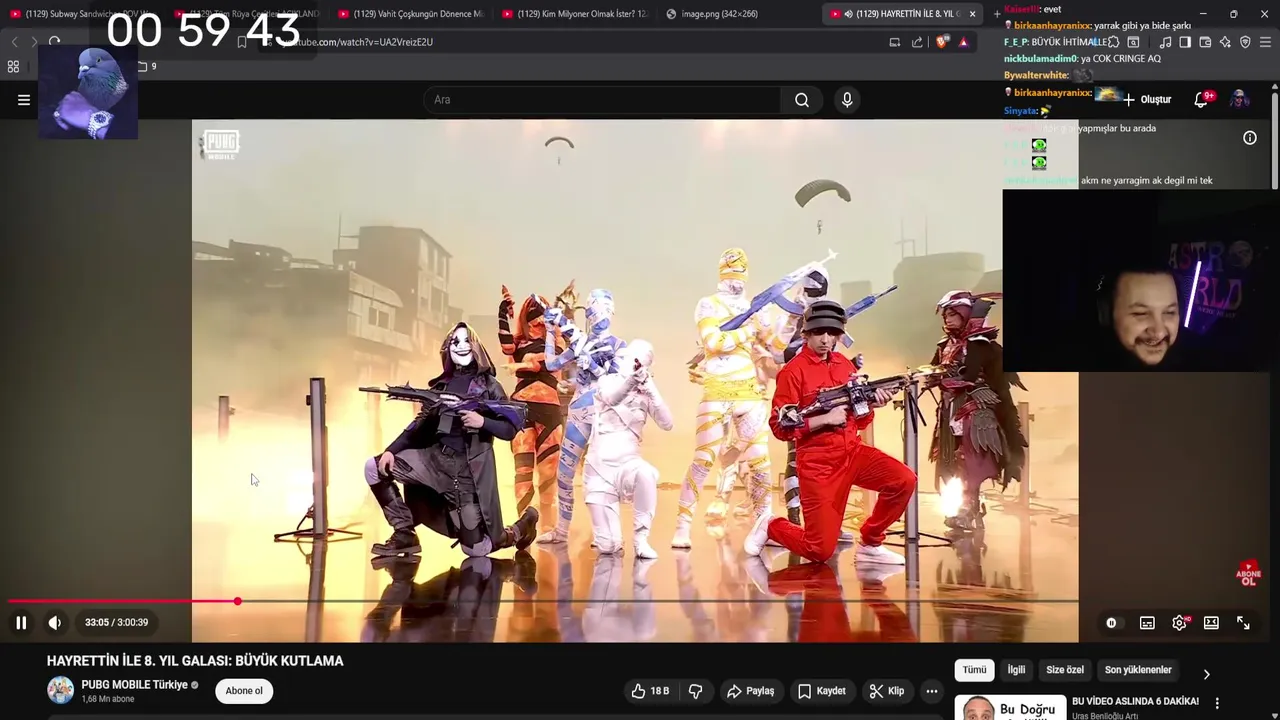The width and height of the screenshot is (1280, 720).
Task: Open the media control music note icon
Action: (x=1165, y=42)
